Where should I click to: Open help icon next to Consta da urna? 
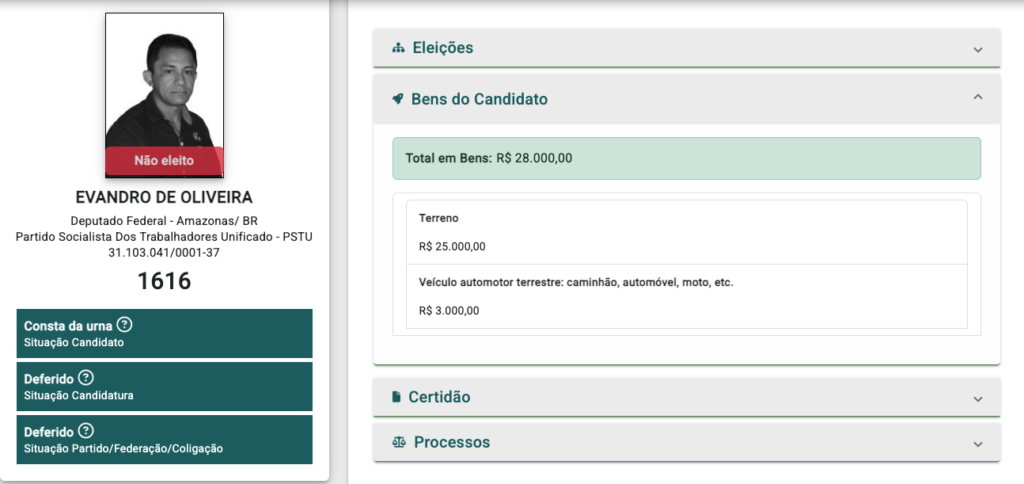[x=124, y=325]
